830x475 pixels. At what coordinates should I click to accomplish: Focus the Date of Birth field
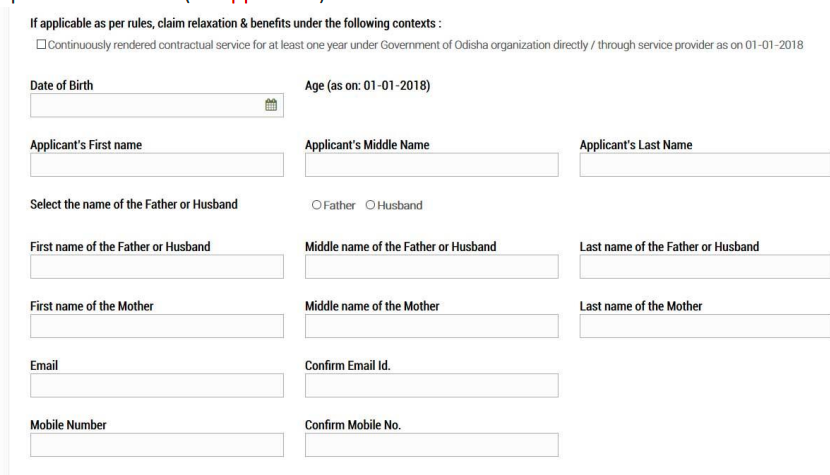157,105
